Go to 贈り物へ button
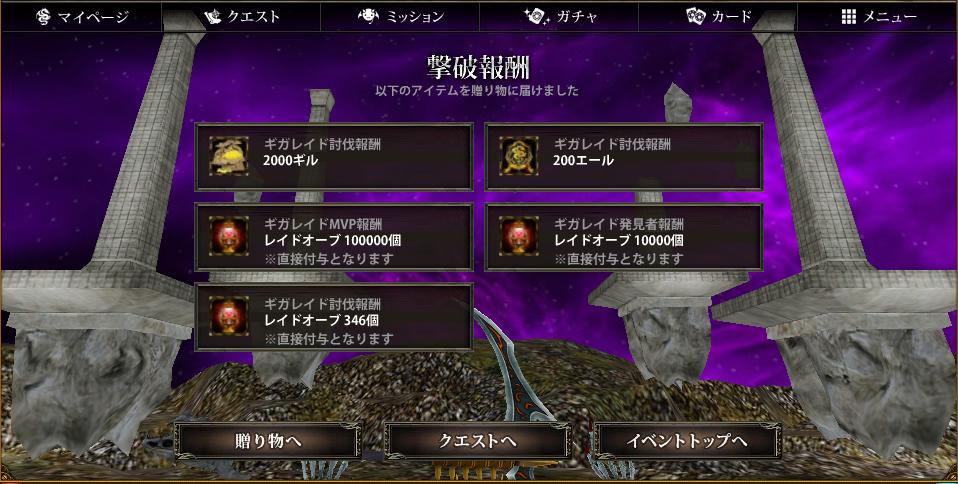 coord(268,441)
